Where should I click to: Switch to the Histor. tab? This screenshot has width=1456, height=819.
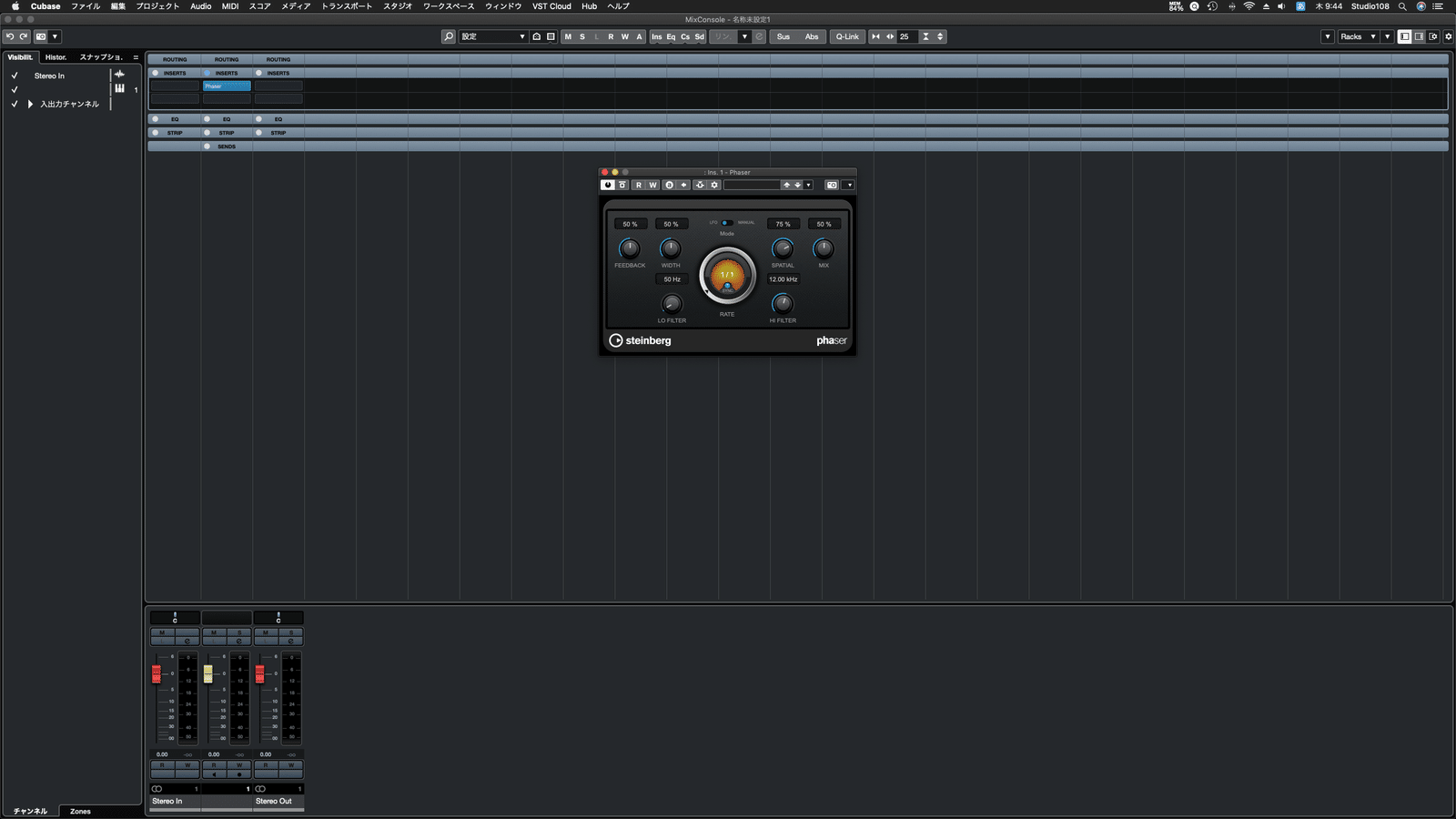pos(56,56)
